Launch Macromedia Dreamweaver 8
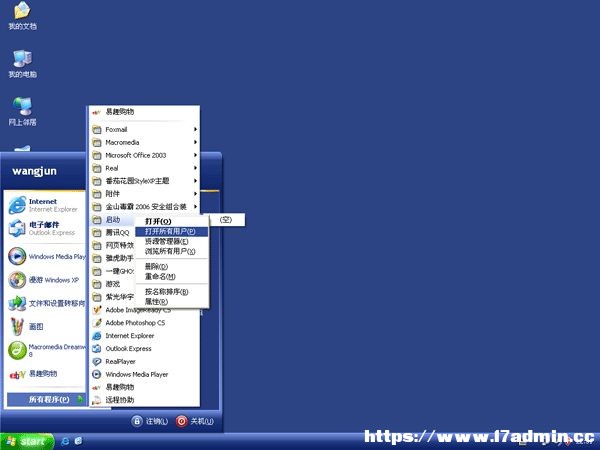 pyautogui.click(x=46, y=350)
